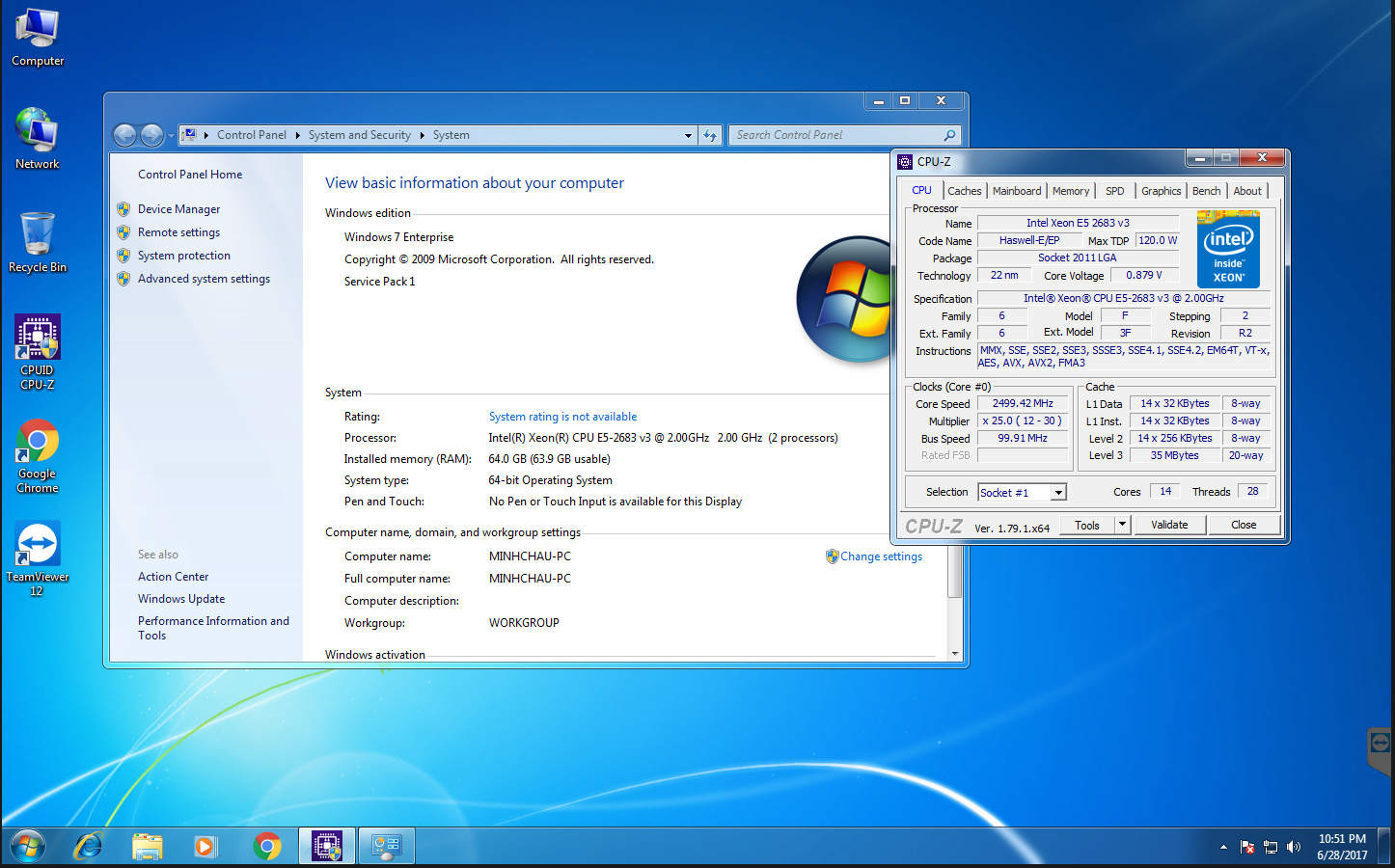Open the recent pages dropdown arrow
This screenshot has width=1395, height=868.
point(172,135)
